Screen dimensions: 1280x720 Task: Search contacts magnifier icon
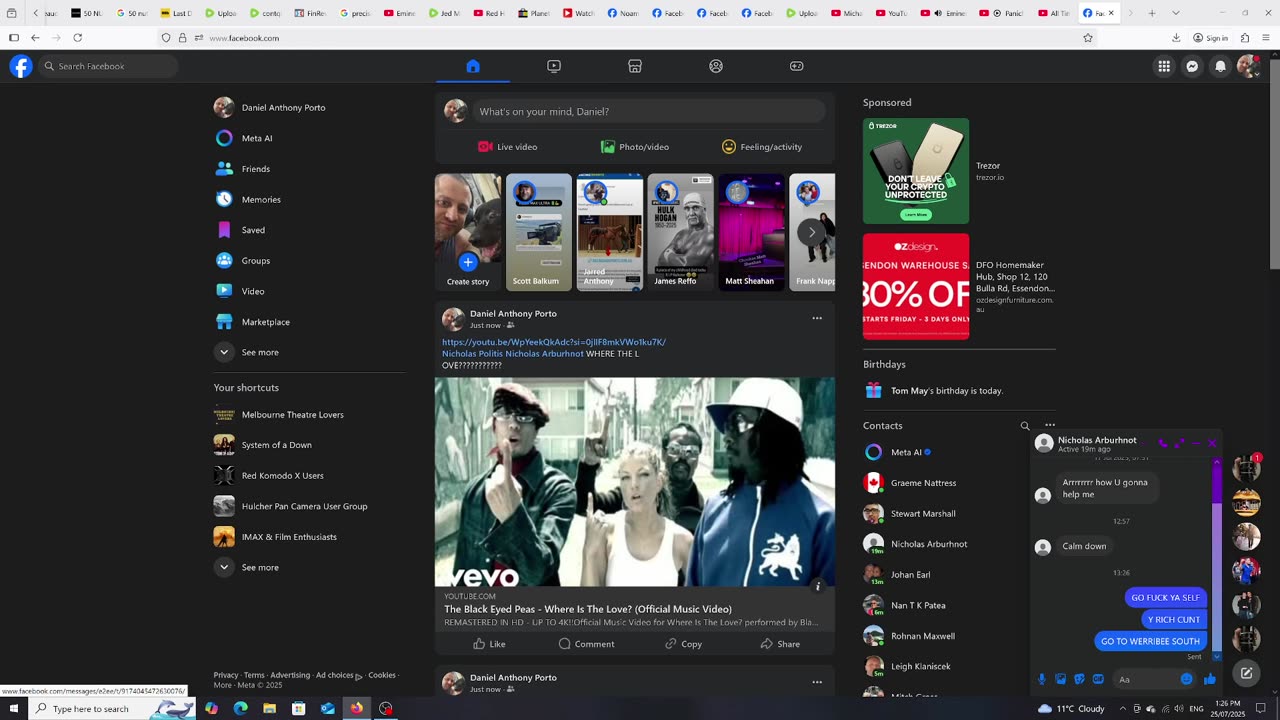click(1025, 426)
